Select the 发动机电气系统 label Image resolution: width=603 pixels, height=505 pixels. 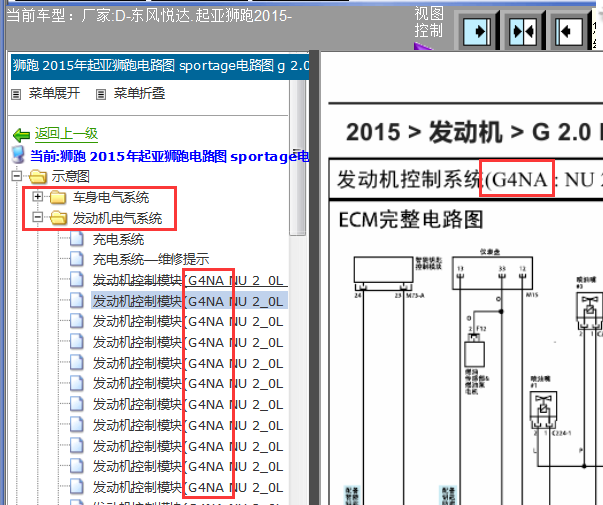click(x=118, y=218)
